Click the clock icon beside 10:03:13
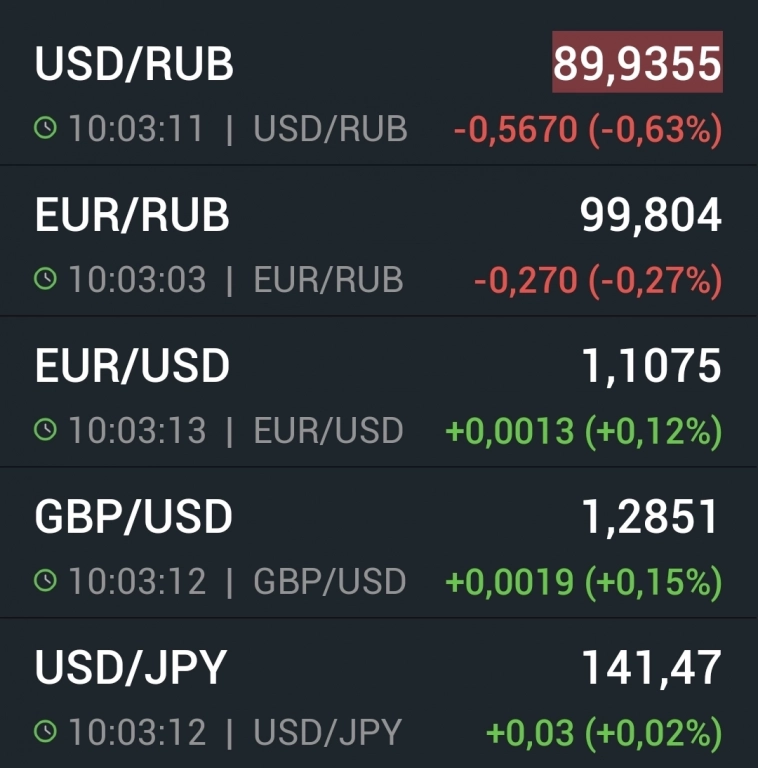The height and width of the screenshot is (768, 758). [x=46, y=431]
